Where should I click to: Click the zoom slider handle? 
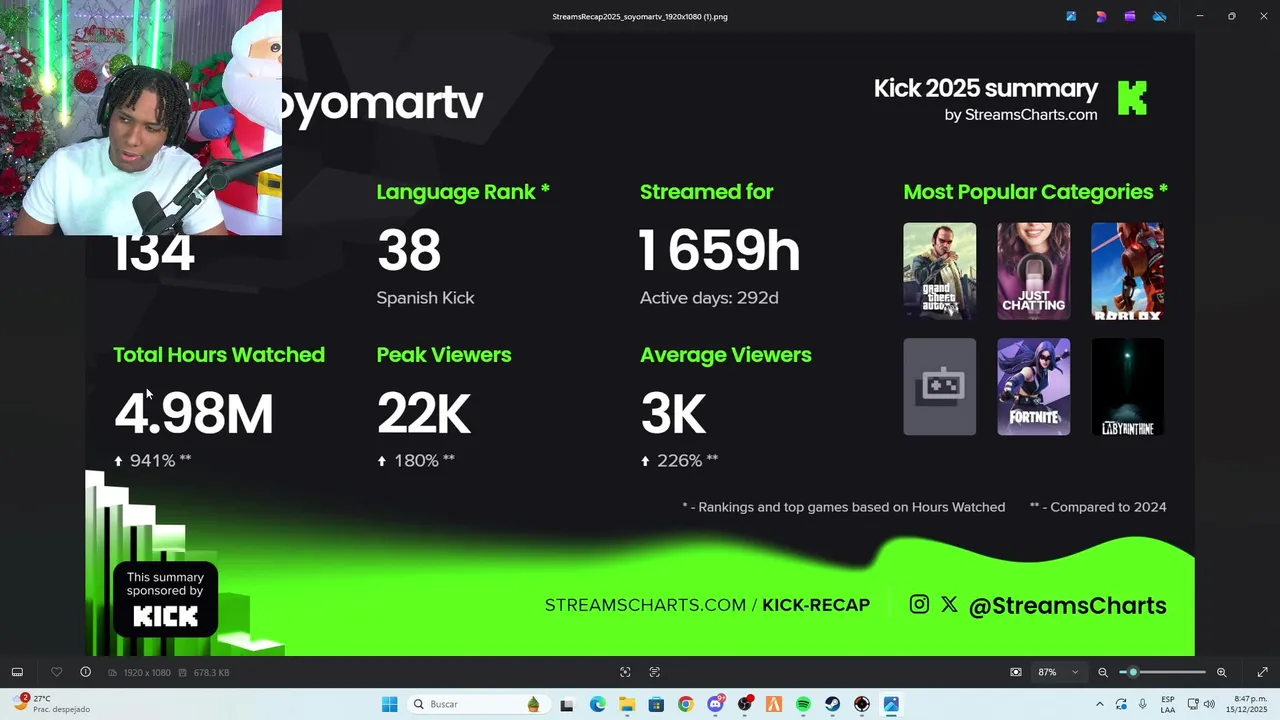point(1133,672)
